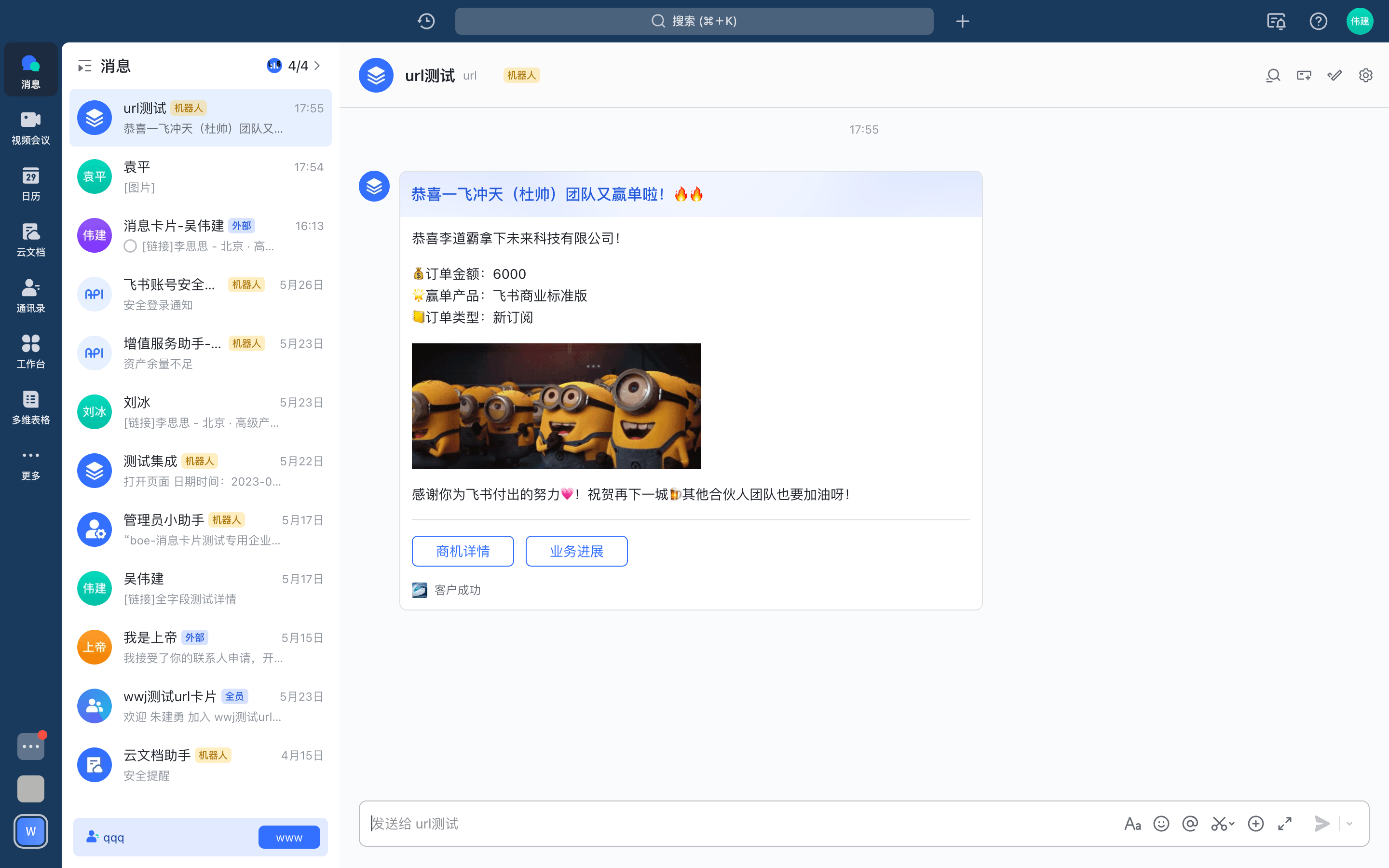Screen dimensions: 1389x868
Task: Click the W workspace icon at bottom left
Action: point(30,831)
